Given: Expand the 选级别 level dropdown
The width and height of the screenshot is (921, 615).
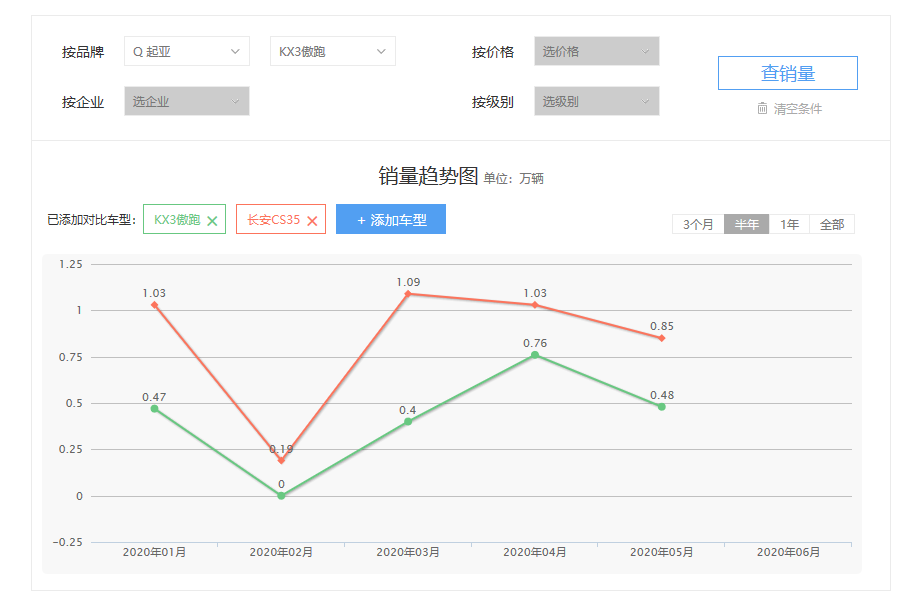Looking at the screenshot, I should point(596,101).
